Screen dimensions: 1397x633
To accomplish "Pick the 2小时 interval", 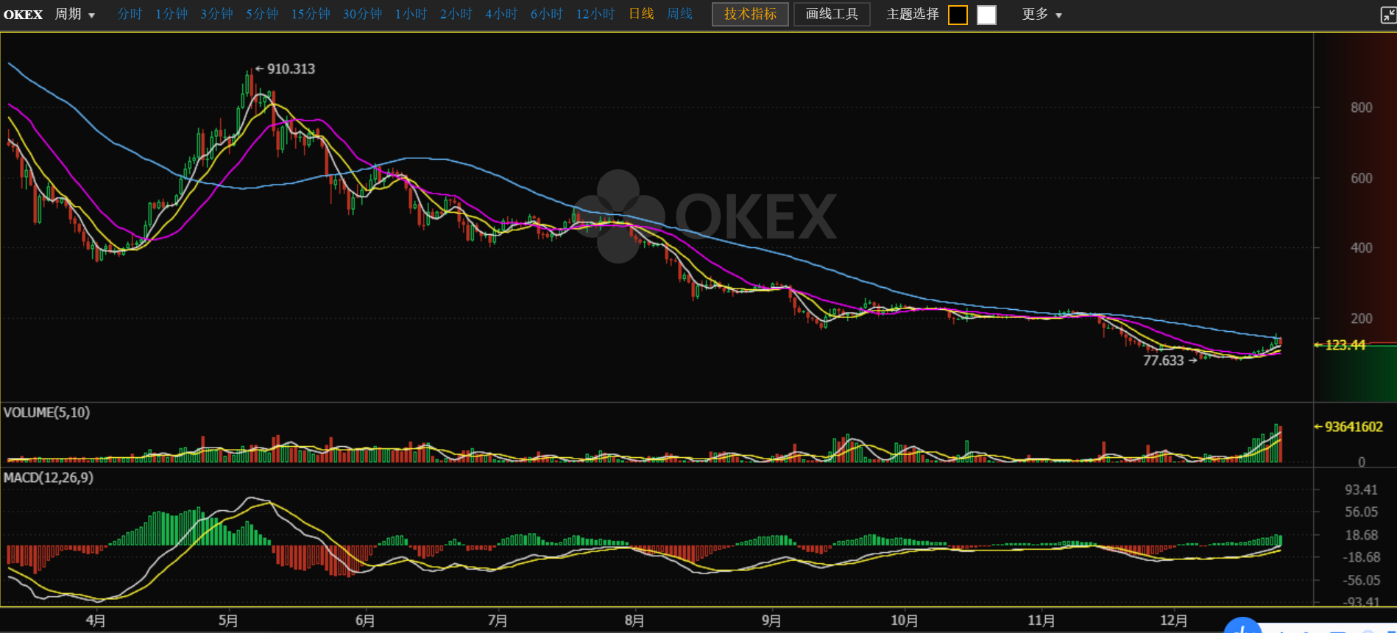I will (x=456, y=14).
